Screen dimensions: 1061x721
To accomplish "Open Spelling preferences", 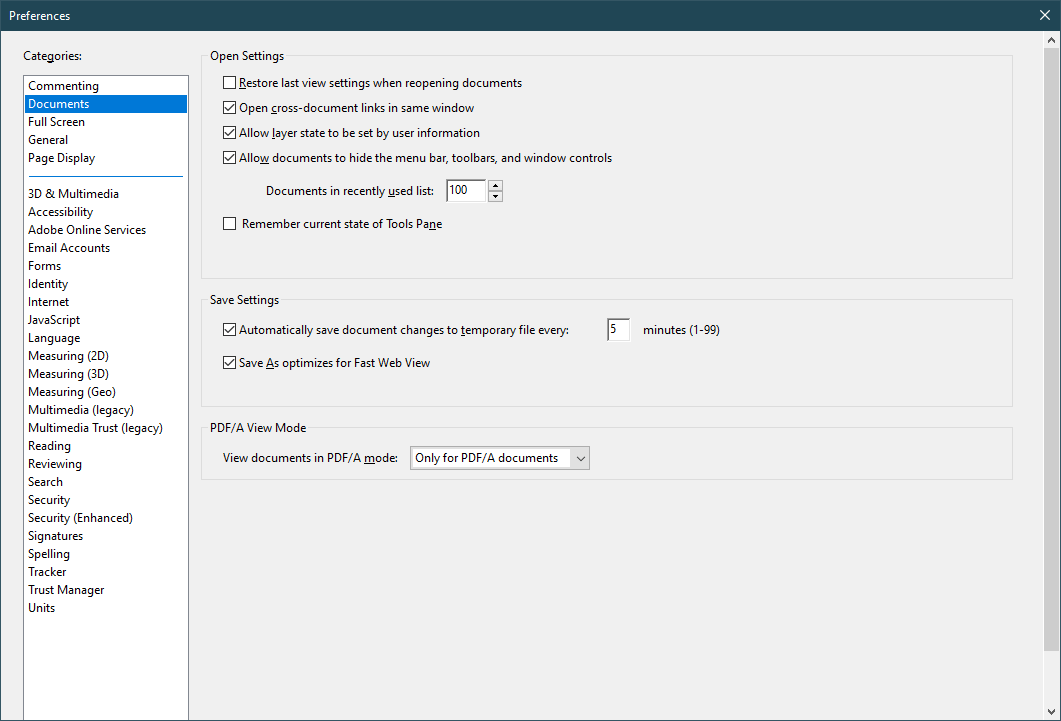I will pos(106,554).
